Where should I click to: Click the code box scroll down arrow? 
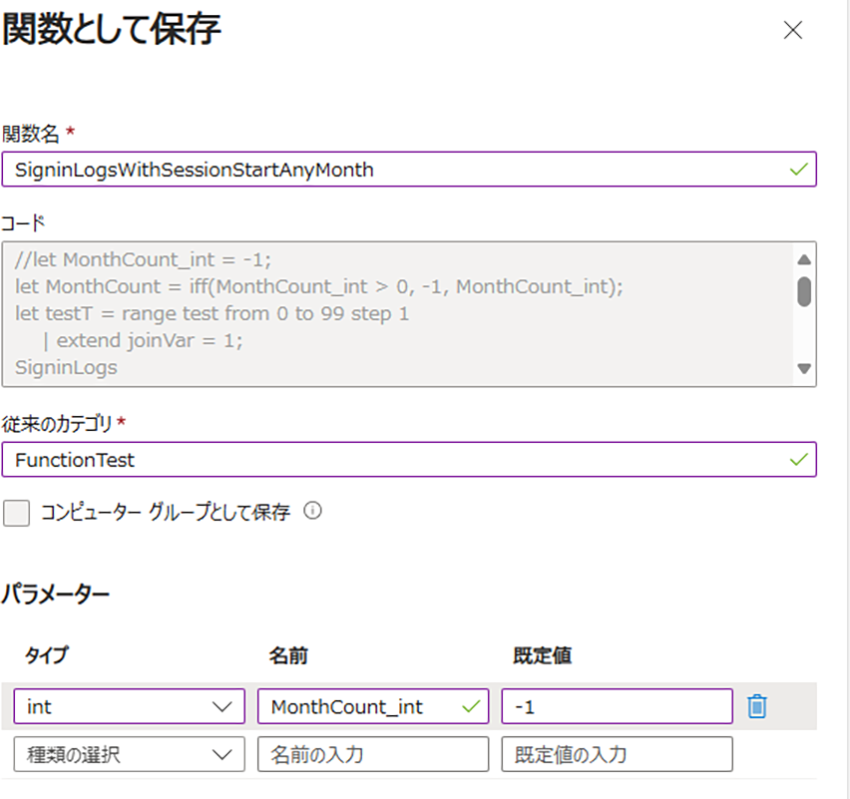click(x=804, y=369)
